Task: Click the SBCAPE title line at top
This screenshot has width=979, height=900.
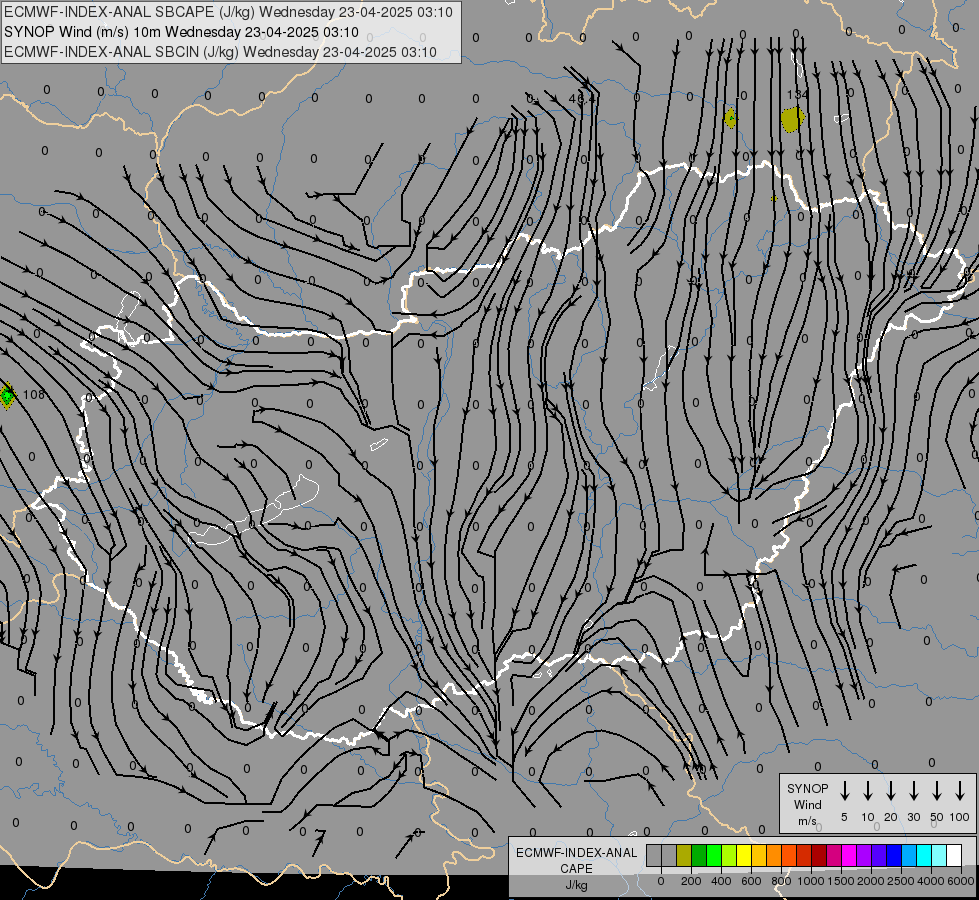Action: (228, 12)
